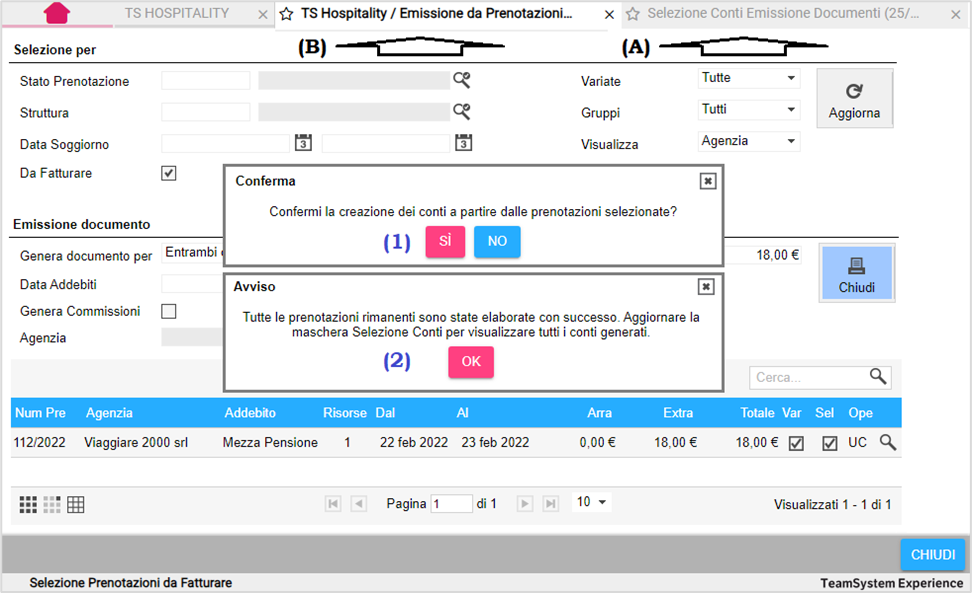Toggle the Var checkbox for booking 112/2022
The height and width of the screenshot is (593, 972).
tap(797, 443)
